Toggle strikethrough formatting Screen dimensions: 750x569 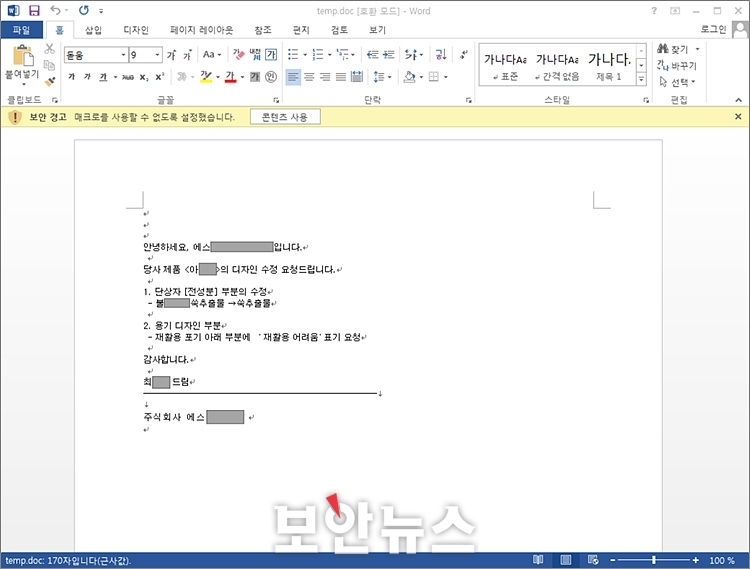(x=128, y=77)
